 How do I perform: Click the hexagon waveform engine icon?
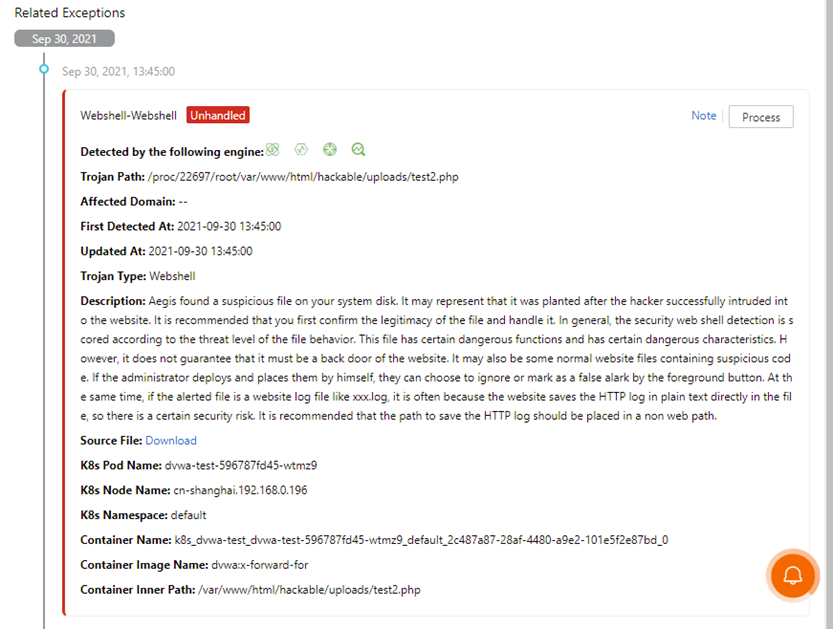tap(301, 150)
